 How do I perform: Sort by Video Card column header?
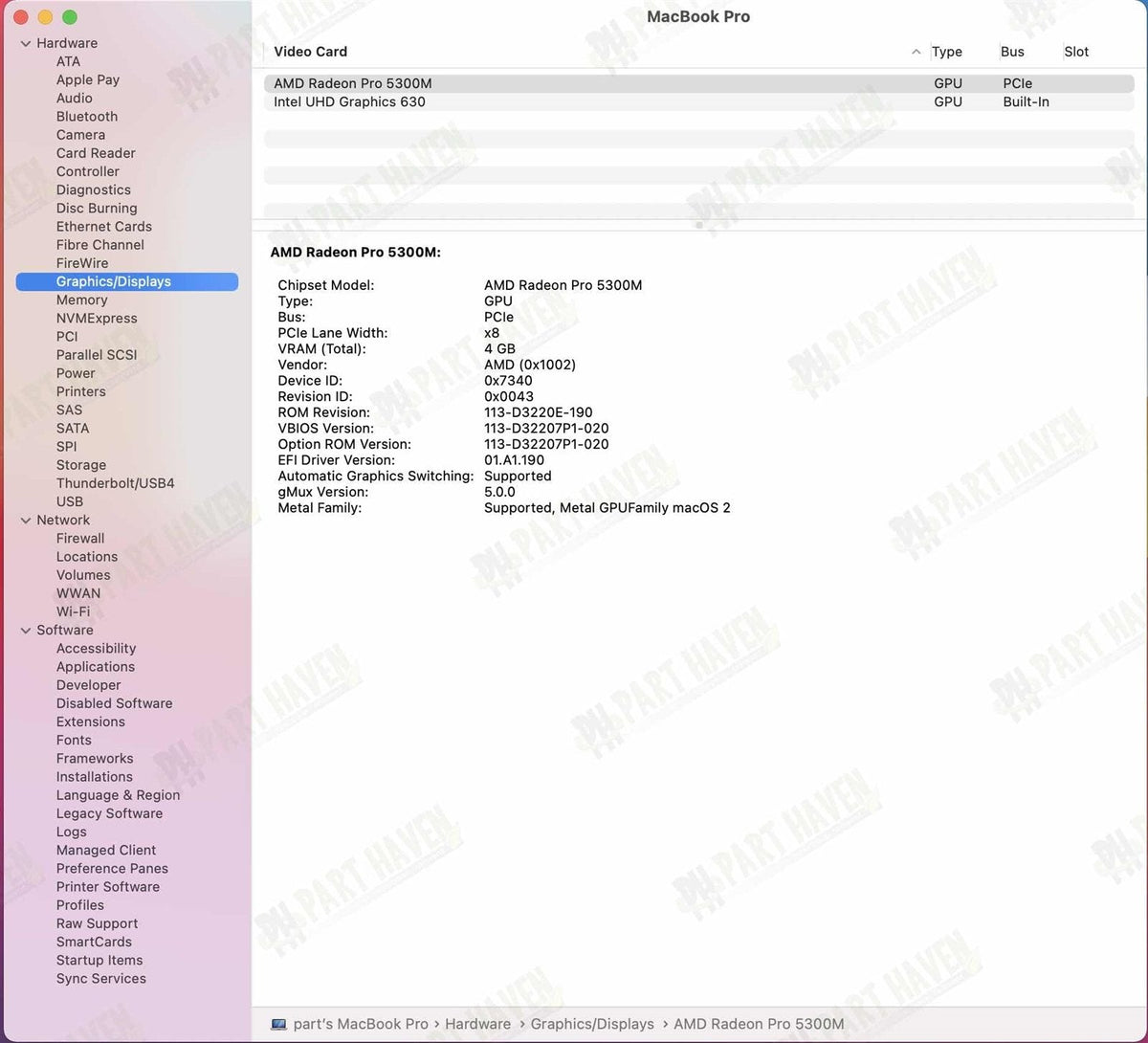[310, 52]
